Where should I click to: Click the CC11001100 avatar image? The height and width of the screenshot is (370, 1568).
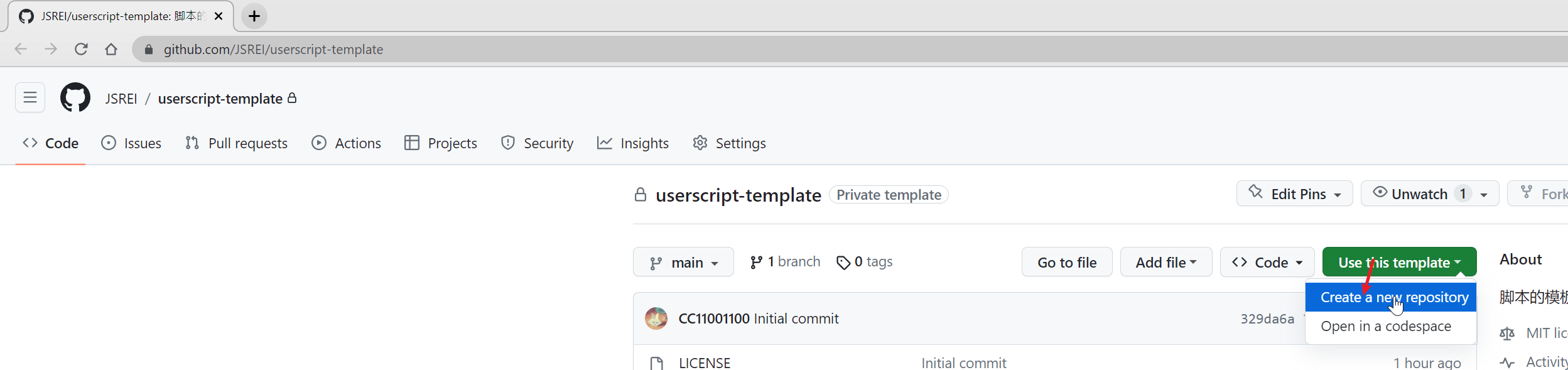[656, 318]
